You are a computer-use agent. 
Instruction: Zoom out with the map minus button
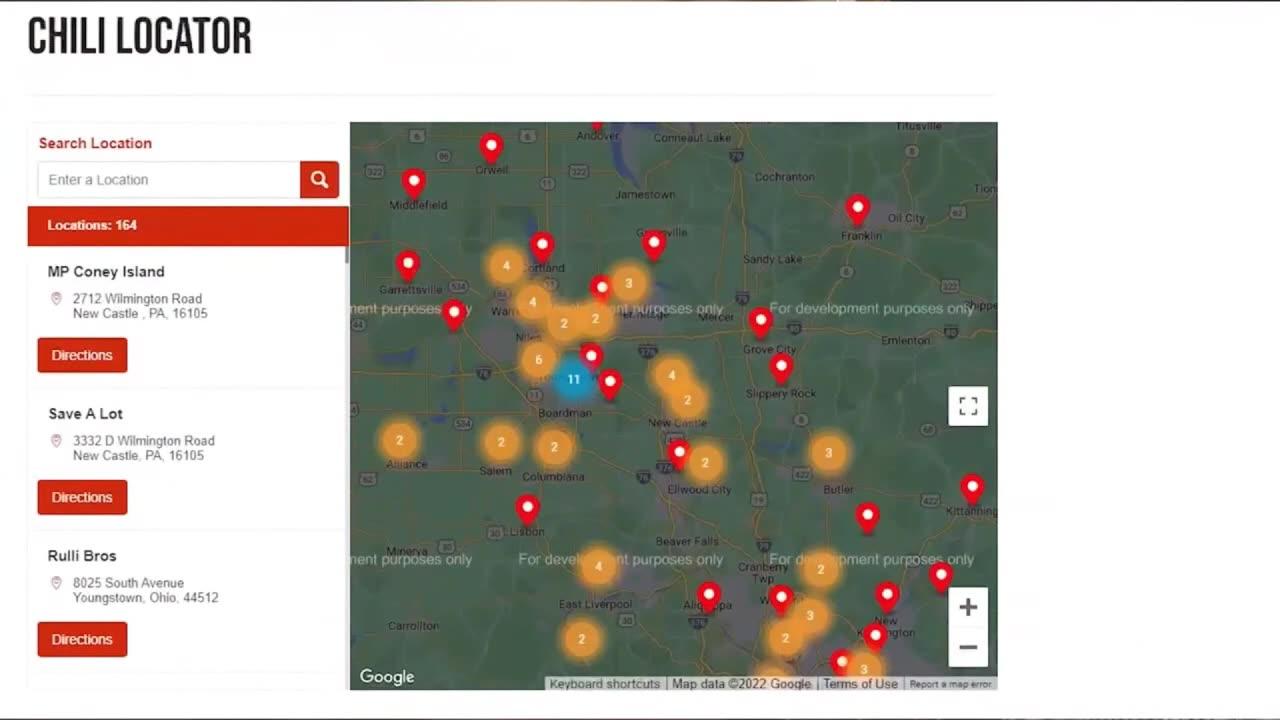[x=968, y=647]
